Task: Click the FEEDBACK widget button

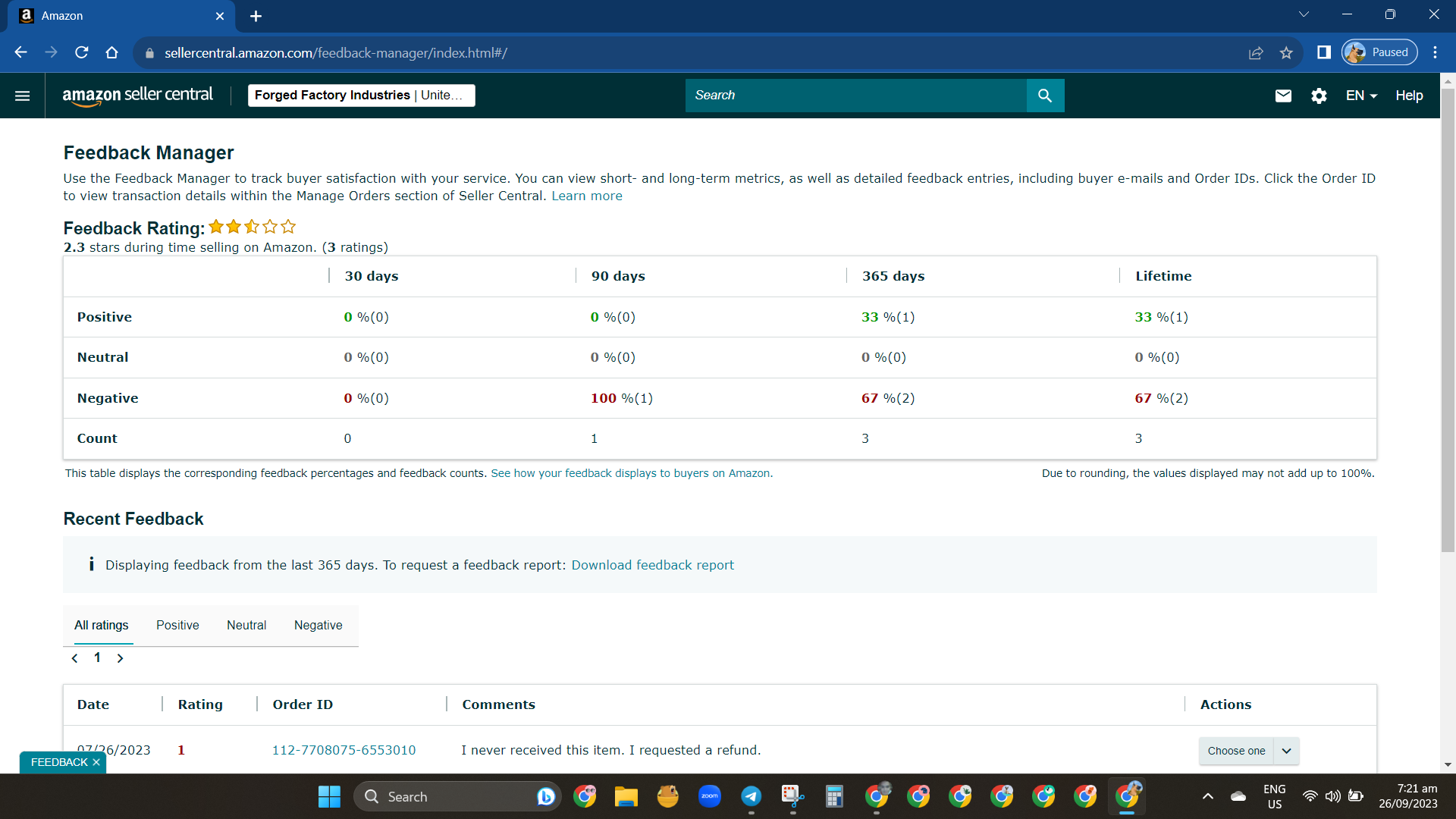Action: pos(59,762)
